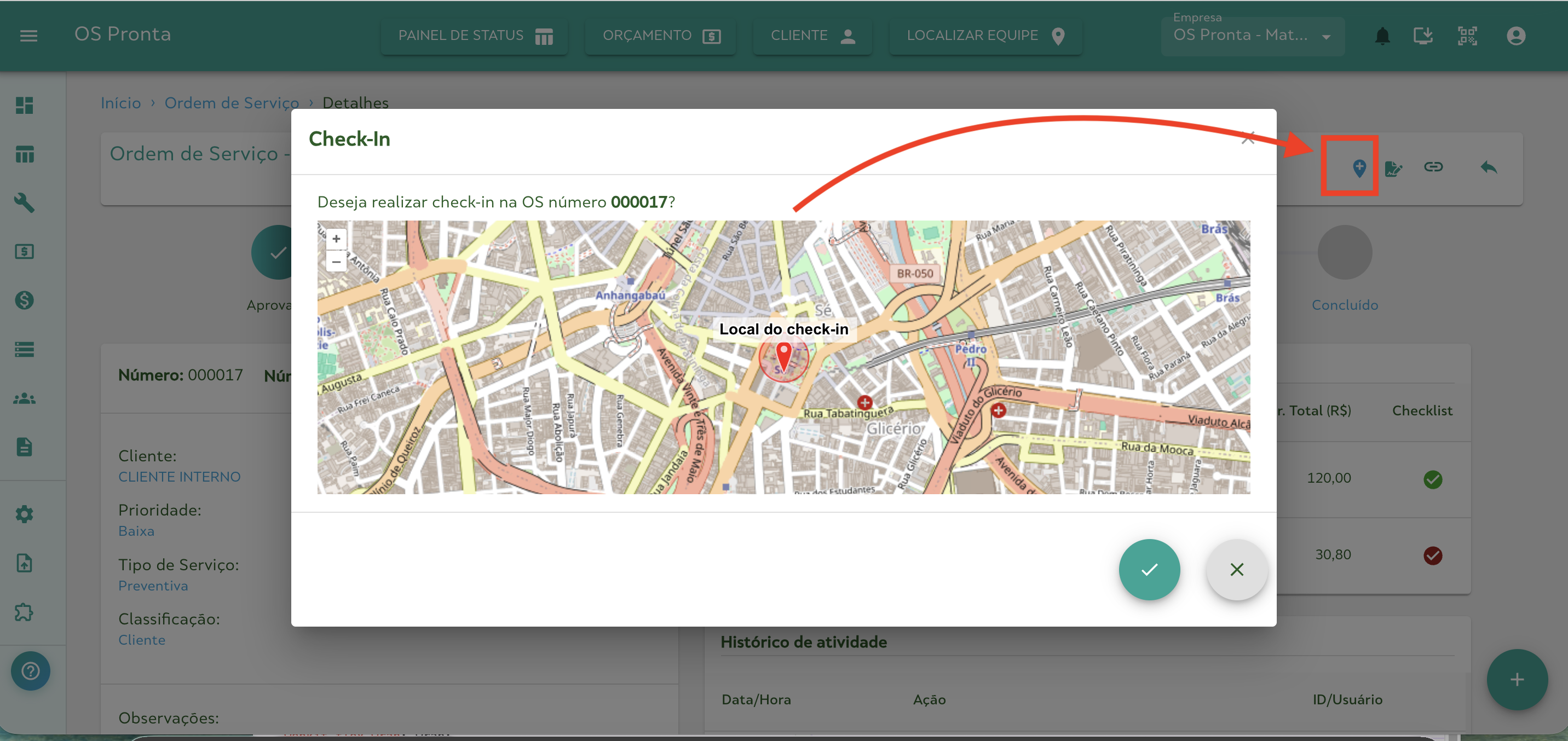Open the hamburger menu
Screen dimensions: 1568x741
tap(28, 36)
